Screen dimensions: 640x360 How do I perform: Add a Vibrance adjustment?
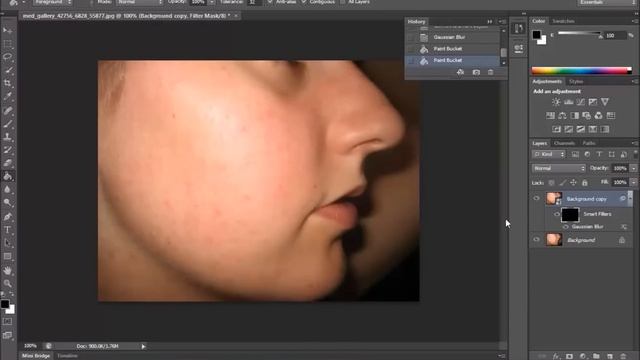coord(604,102)
